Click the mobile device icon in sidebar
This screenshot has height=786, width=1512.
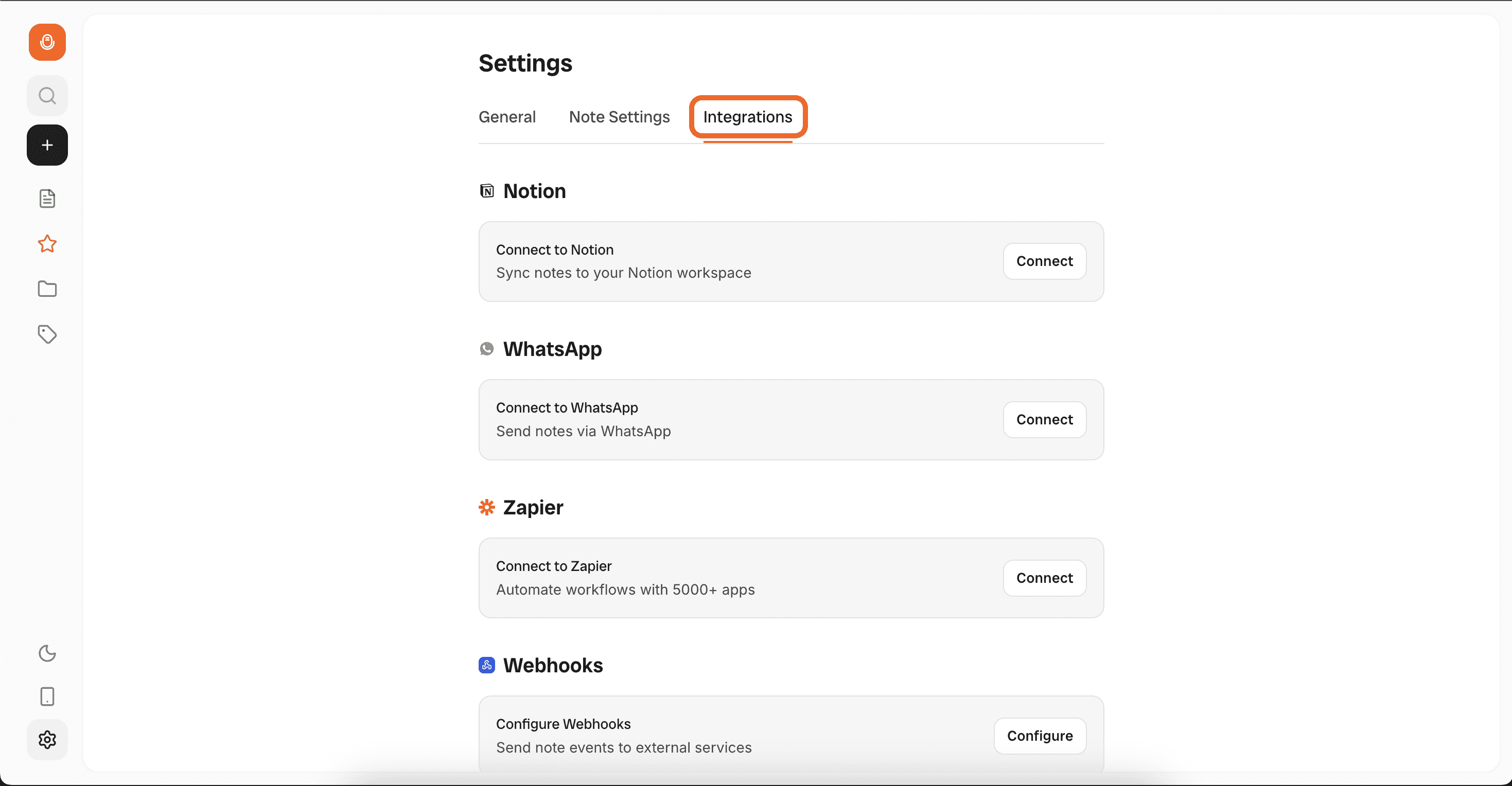pos(47,696)
